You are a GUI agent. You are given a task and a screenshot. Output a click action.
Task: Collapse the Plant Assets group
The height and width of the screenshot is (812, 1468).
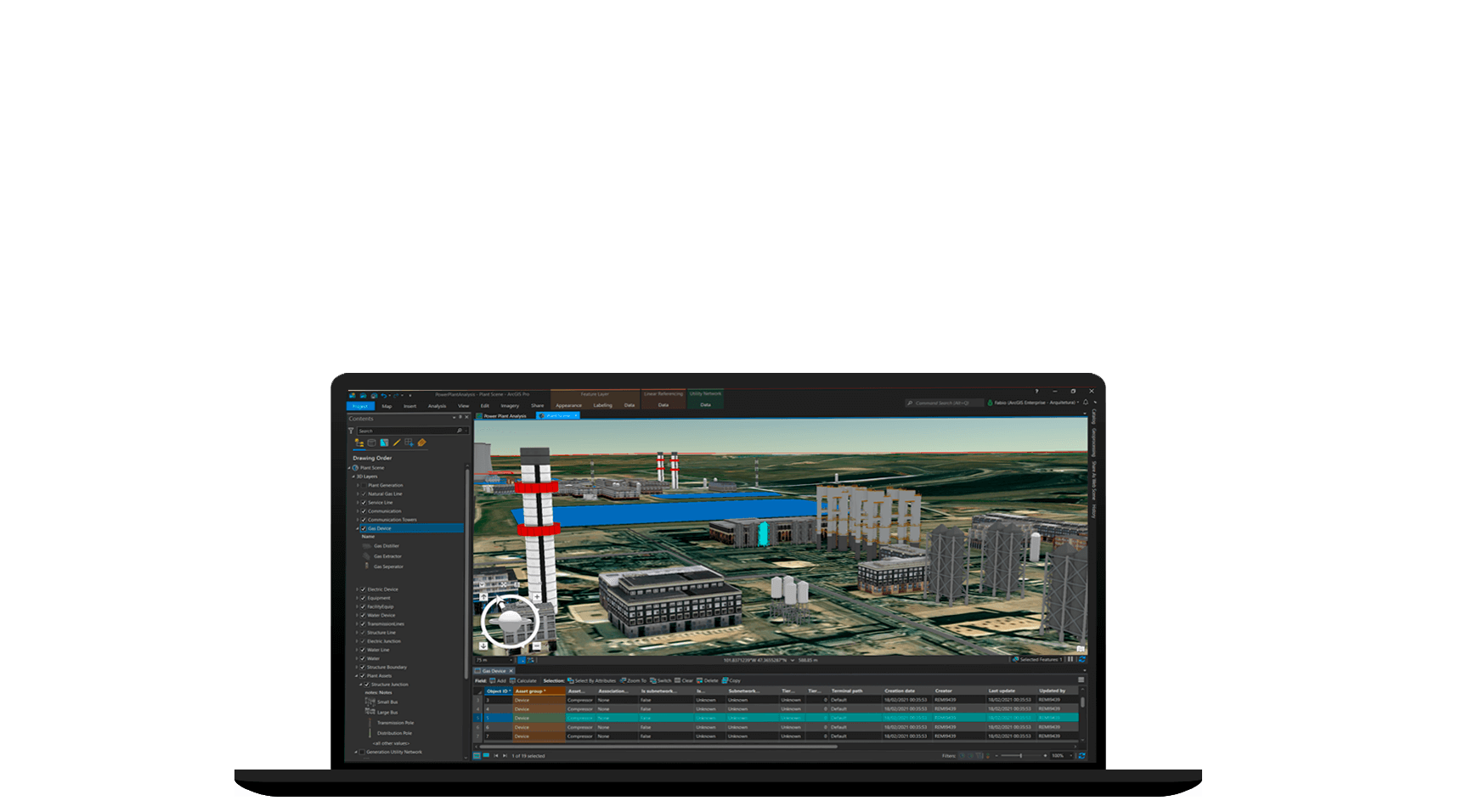point(357,675)
